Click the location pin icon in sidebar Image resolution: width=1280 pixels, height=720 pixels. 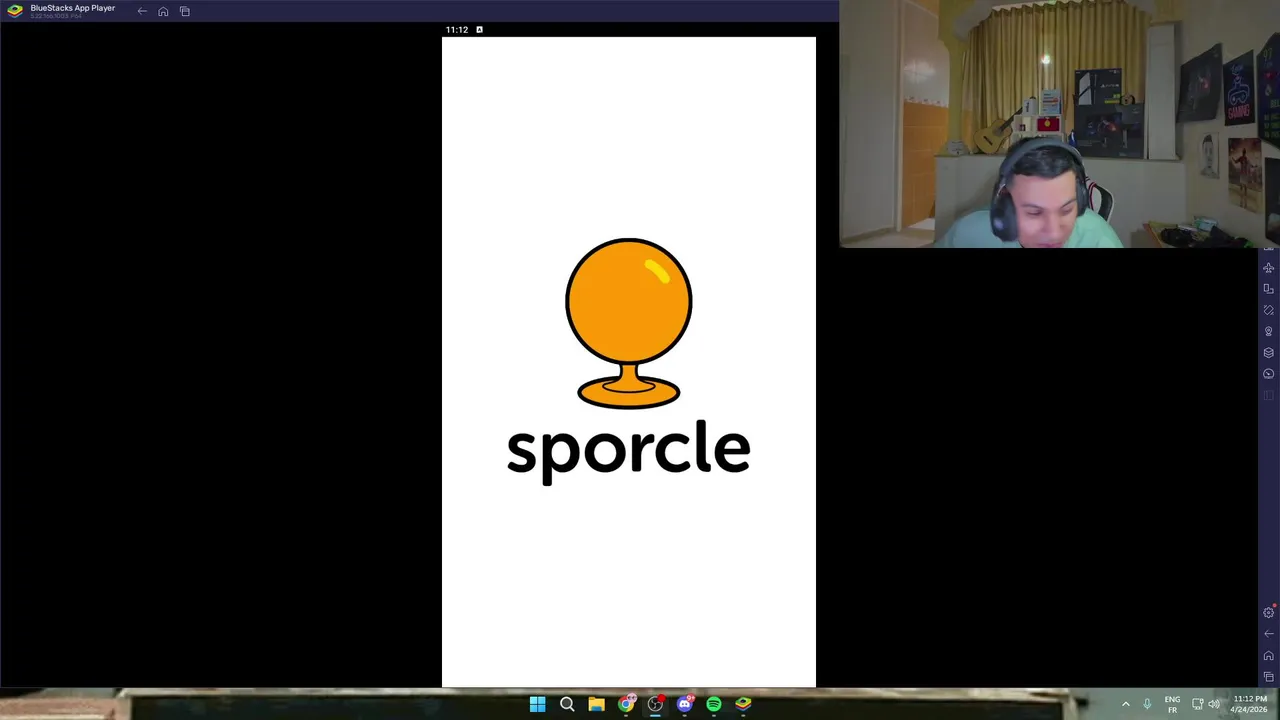click(x=1268, y=331)
